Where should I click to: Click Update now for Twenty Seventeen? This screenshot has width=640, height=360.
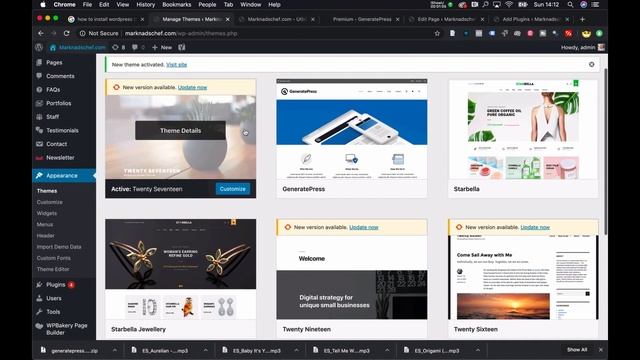click(x=192, y=87)
